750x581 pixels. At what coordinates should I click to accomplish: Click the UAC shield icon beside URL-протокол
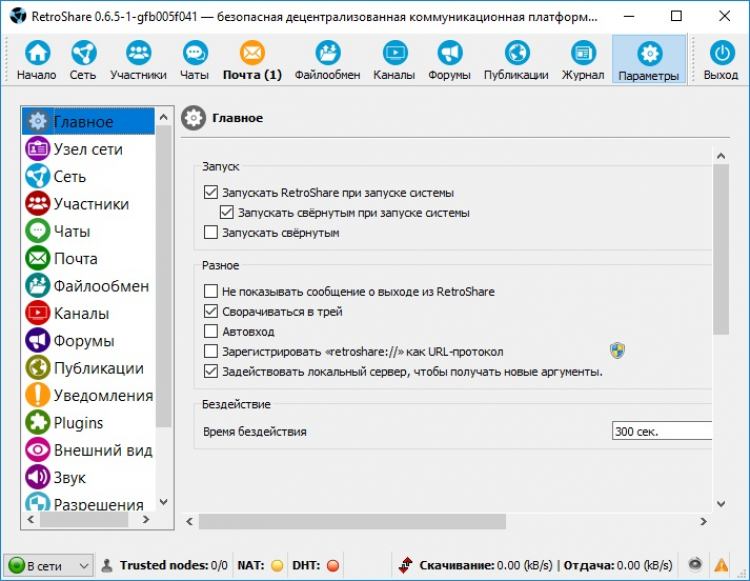click(618, 351)
